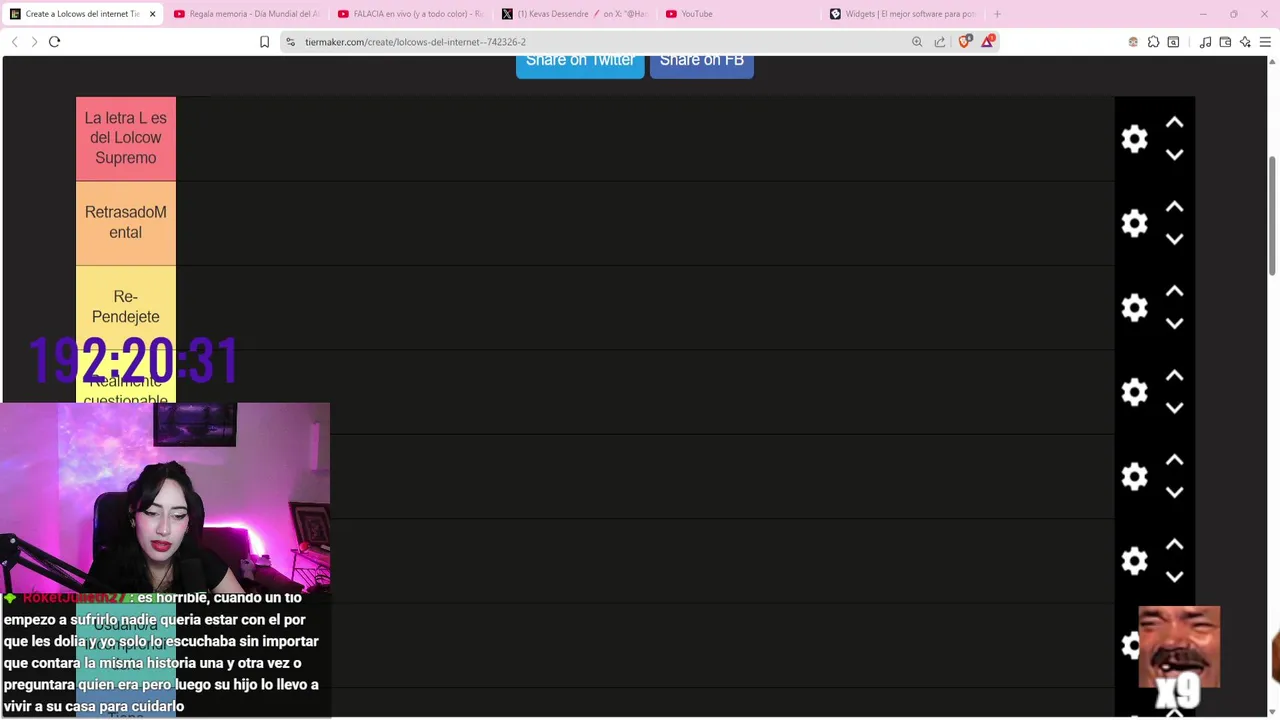Move 'Realmente cuestionable' tier down
The image size is (1280, 720).
[x=1175, y=408]
